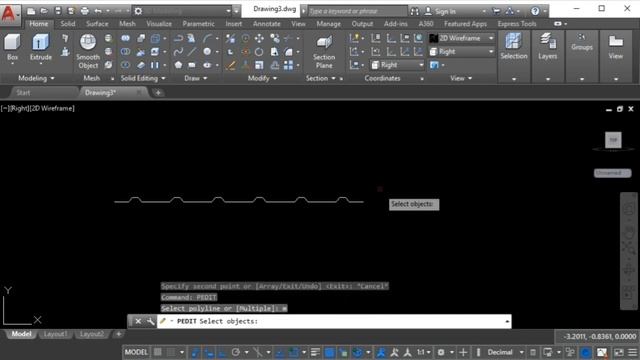Close the command line with X
Viewport: 640px width, 360px height.
(x=138, y=321)
